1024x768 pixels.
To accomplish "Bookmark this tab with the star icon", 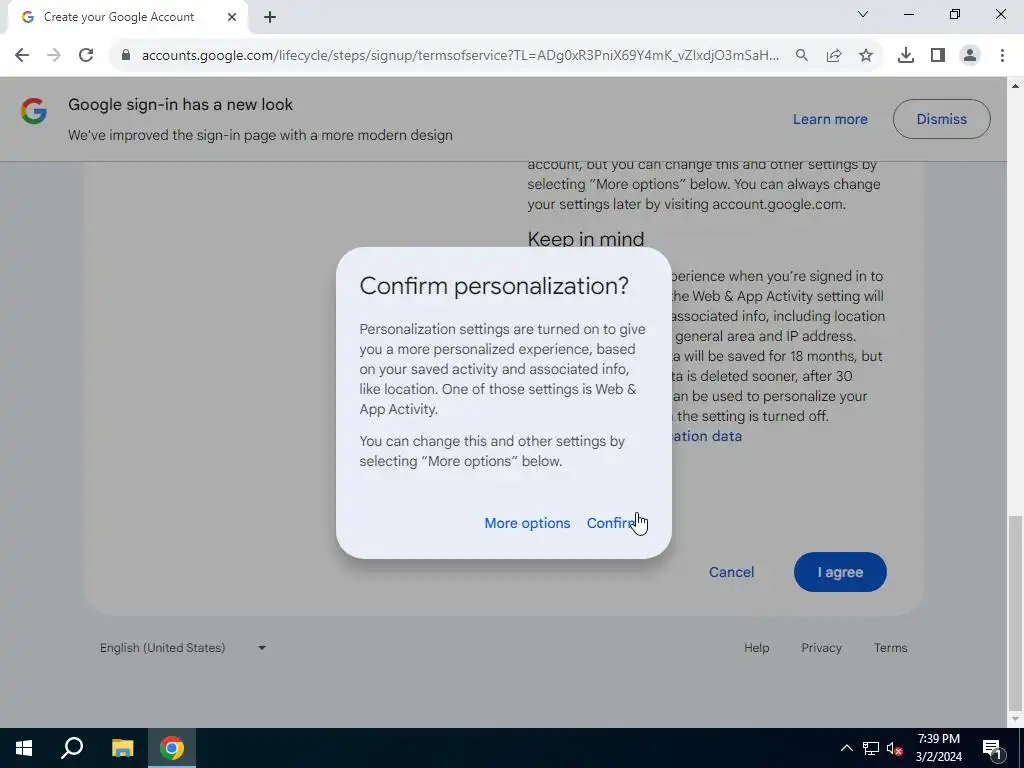I will [865, 55].
